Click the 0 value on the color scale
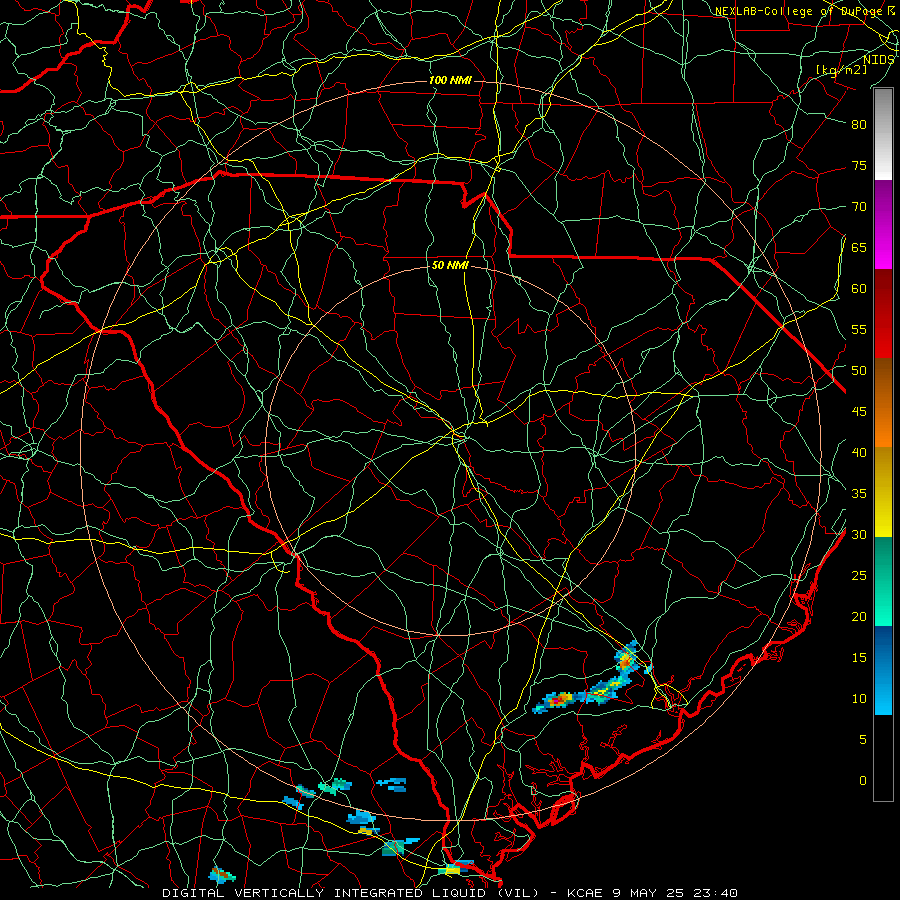 [863, 781]
